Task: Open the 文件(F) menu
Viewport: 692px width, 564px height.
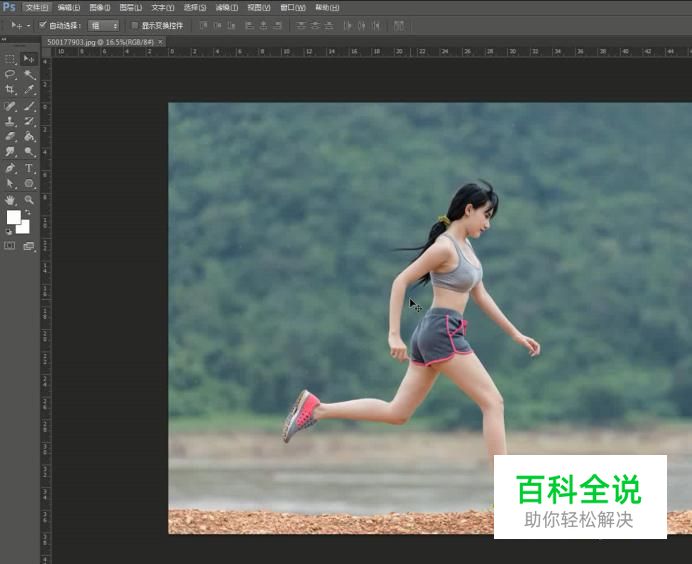Action: (37, 8)
